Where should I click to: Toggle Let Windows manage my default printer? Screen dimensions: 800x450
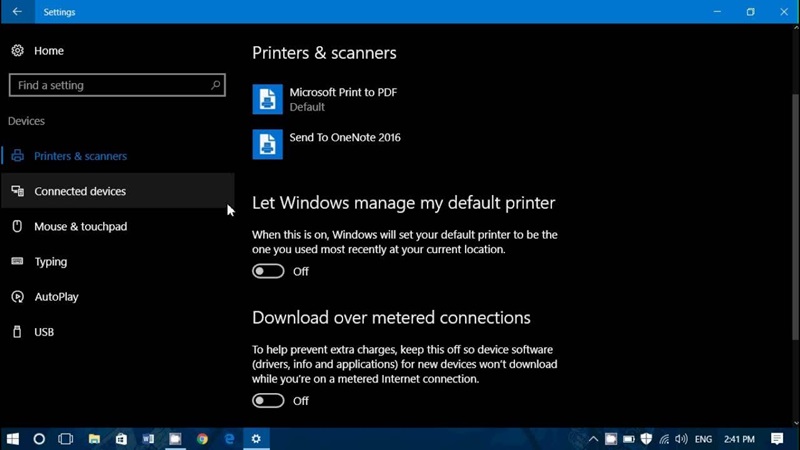point(268,271)
